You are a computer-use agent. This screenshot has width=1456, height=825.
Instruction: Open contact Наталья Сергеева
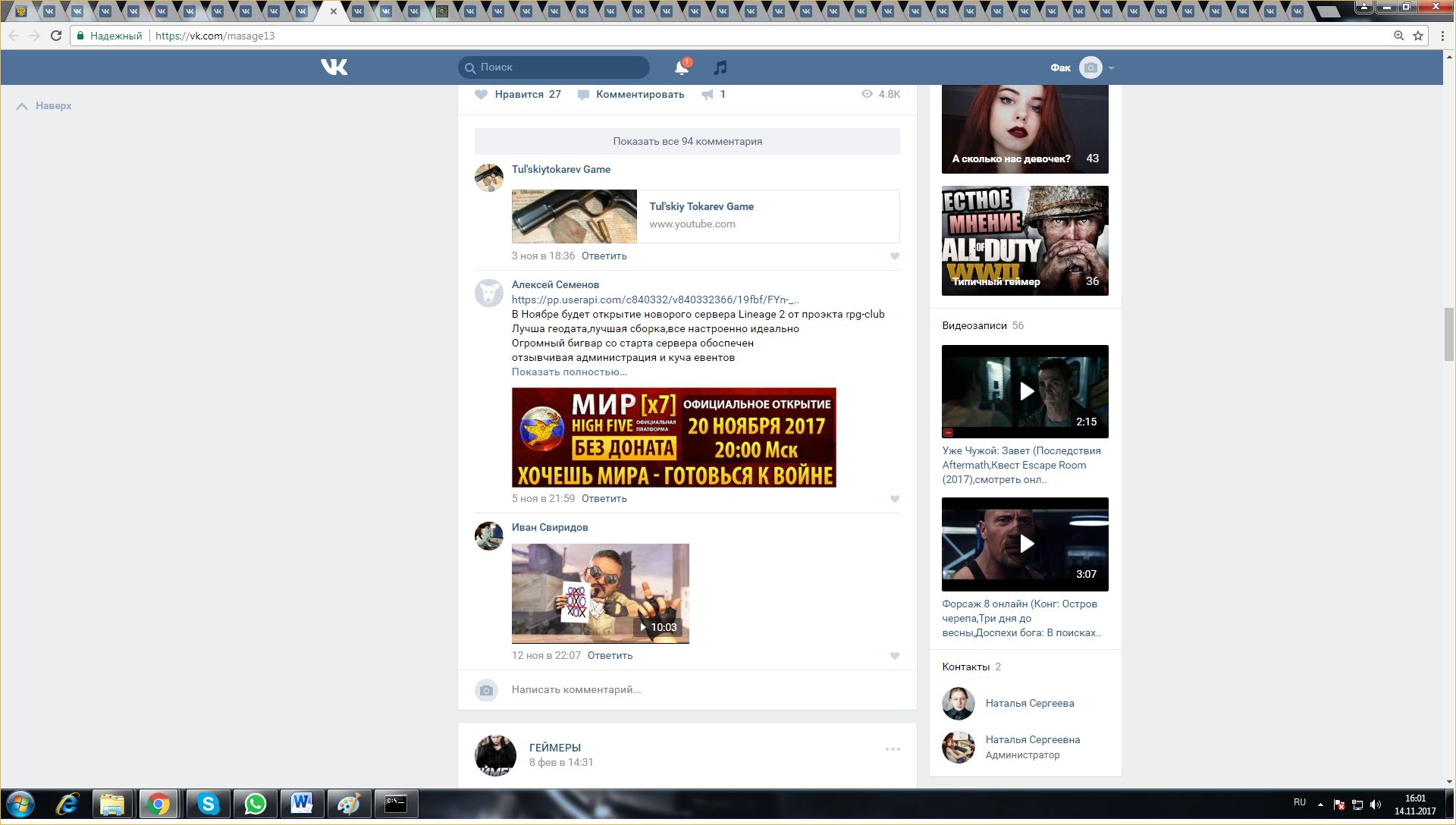click(1030, 703)
